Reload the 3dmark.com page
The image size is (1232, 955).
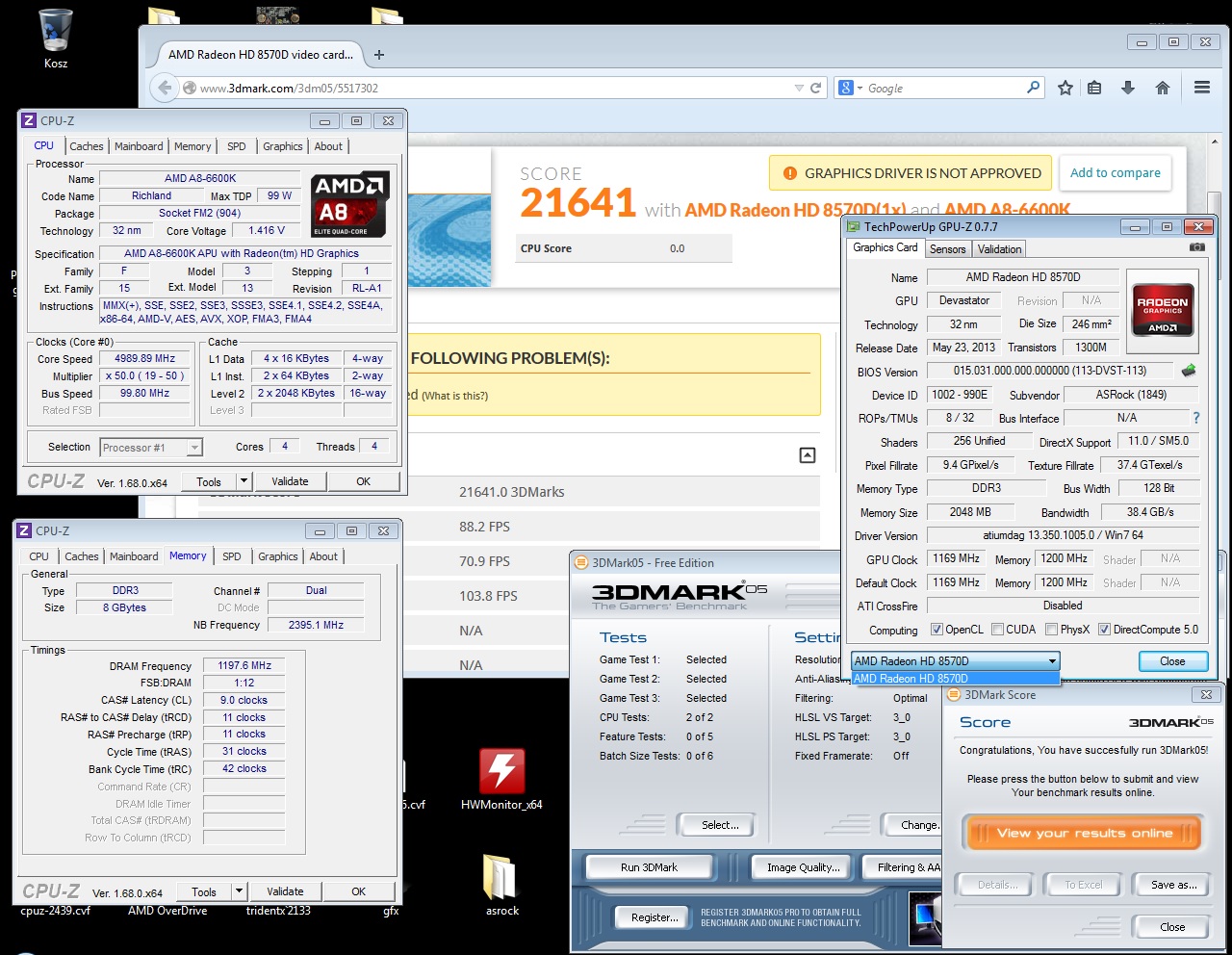(815, 88)
